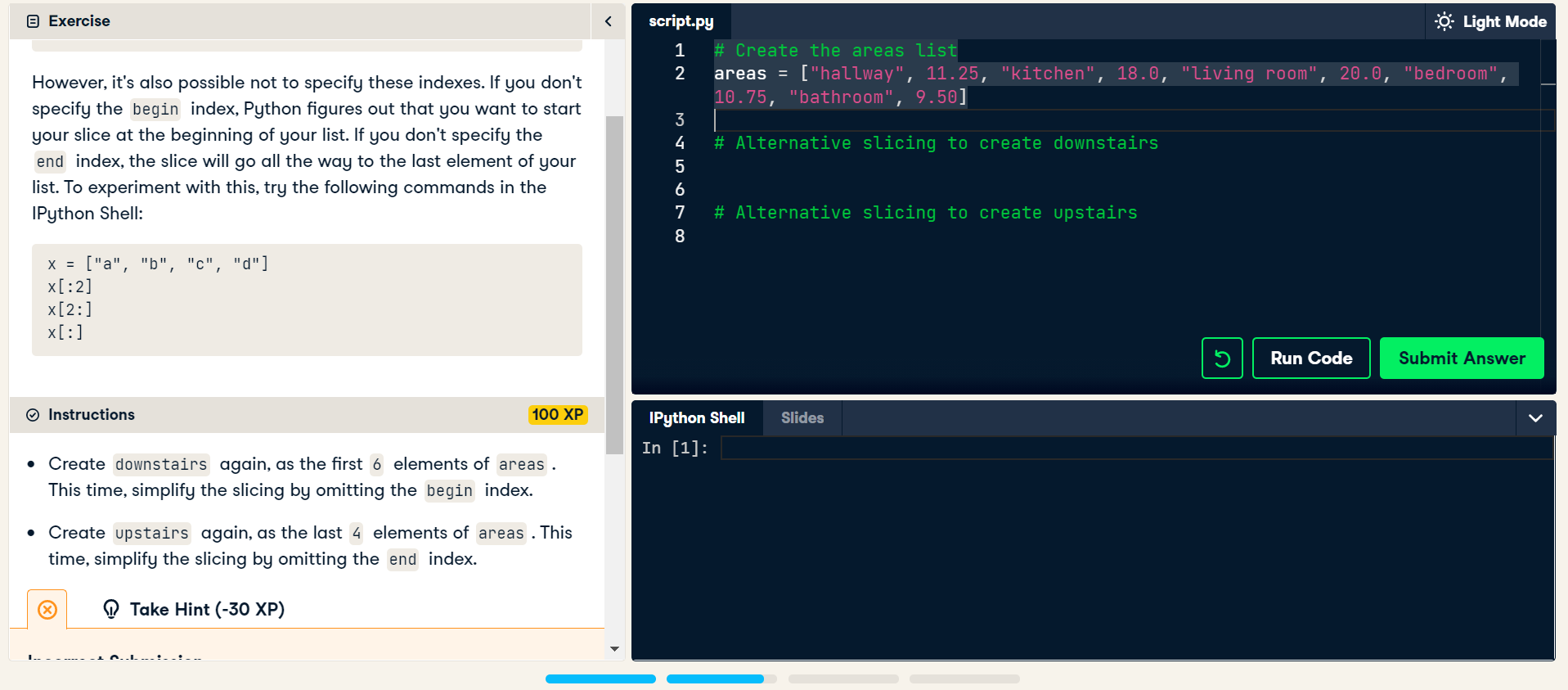Click the 'upstairs' code term in instructions
The width and height of the screenshot is (1568, 690).
coord(152,533)
